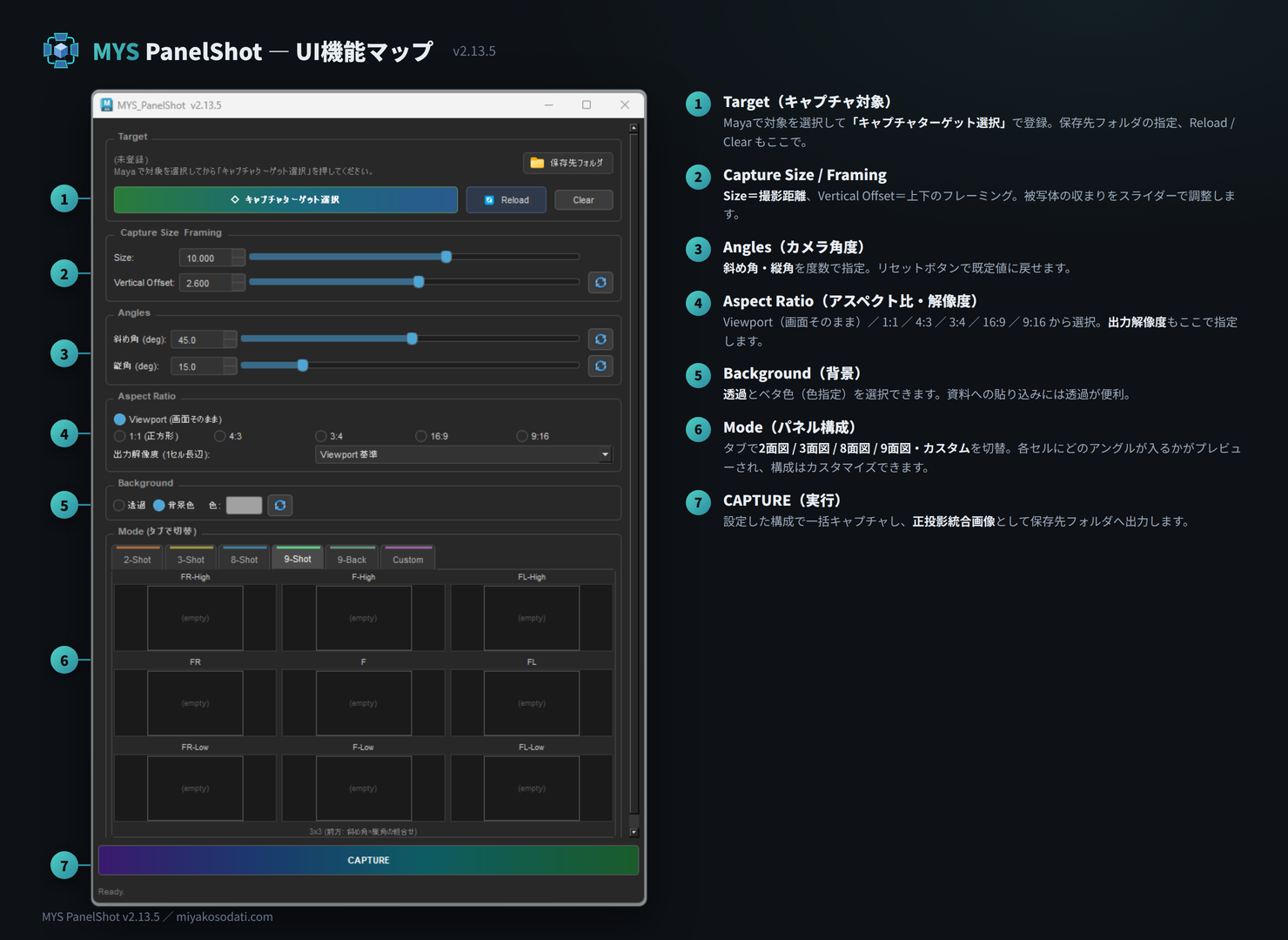Screen dimensions: 1288x940
Task: Pick the 9:16 aspect ratio
Action: tap(533, 436)
